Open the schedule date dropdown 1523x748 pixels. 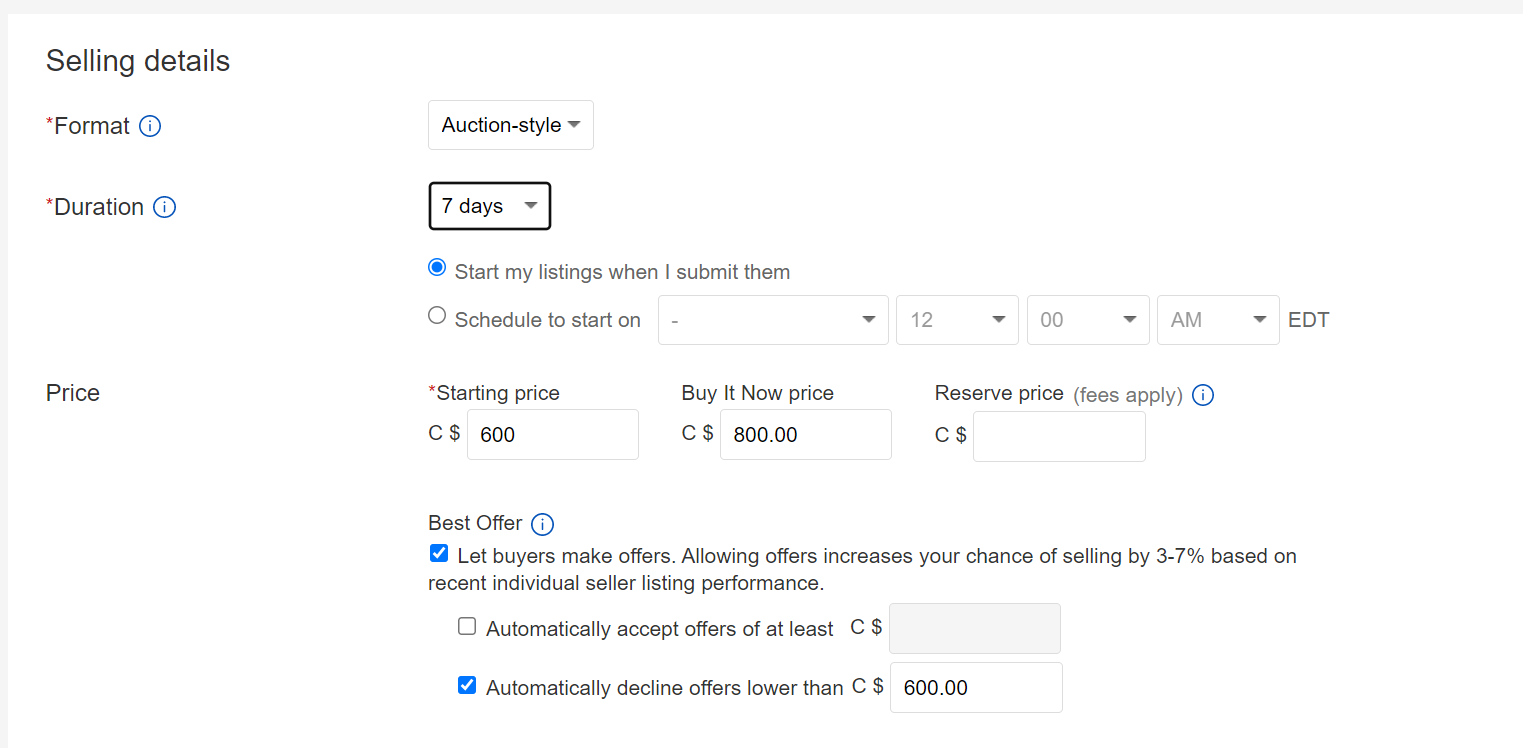tap(773, 320)
